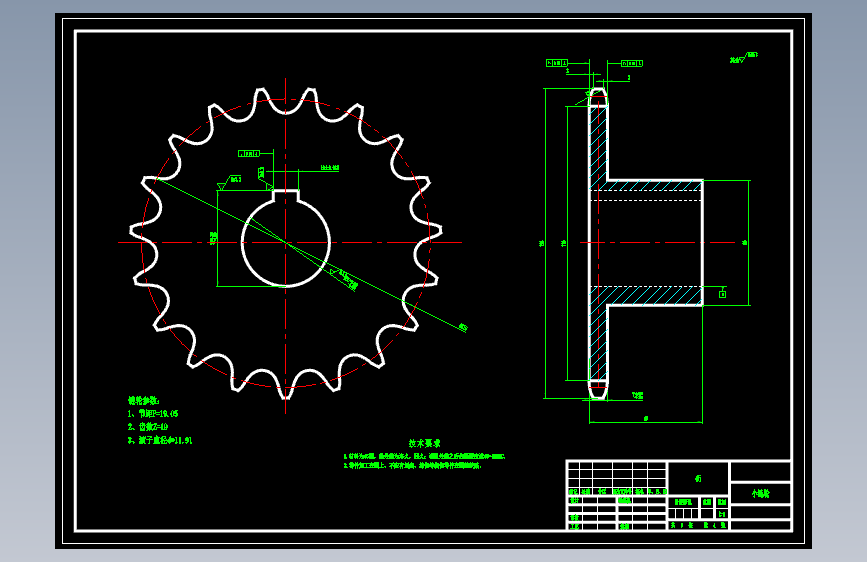Screen dimensions: 867x562
Task: Click the 45 material cell in title block
Action: [x=698, y=478]
